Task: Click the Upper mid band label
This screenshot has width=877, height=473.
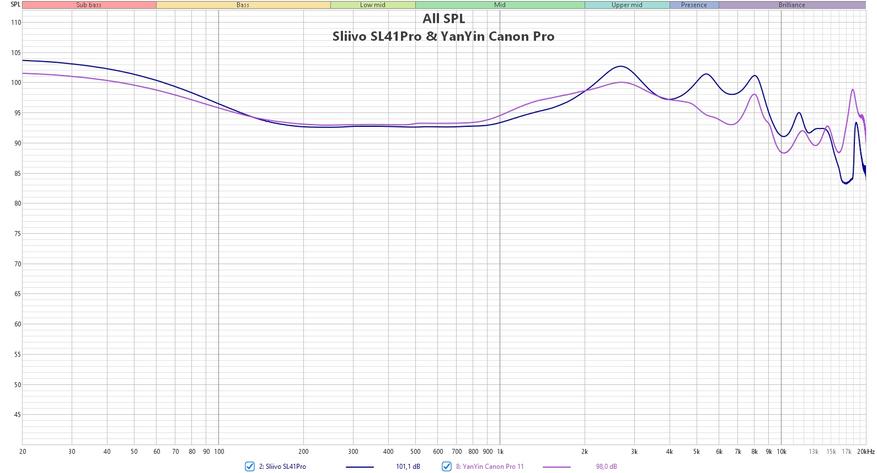Action: [626, 5]
